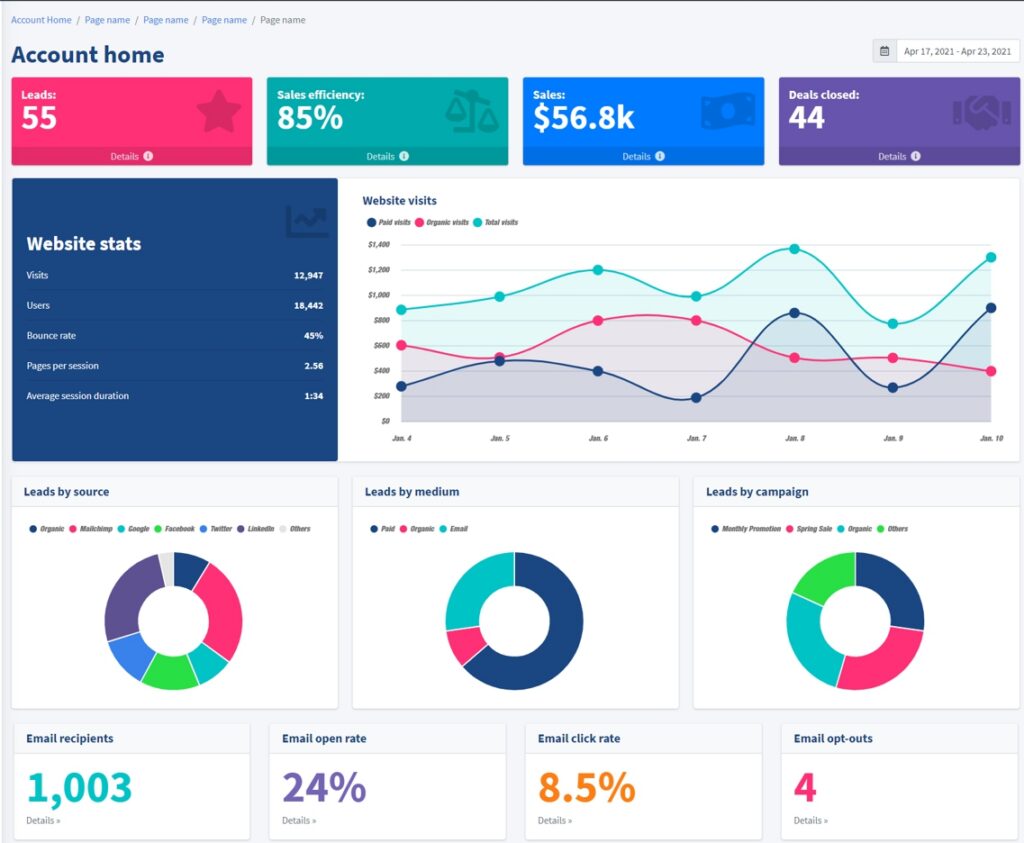
Task: Click the pink Mailchimp slice in Leads by source
Action: point(224,609)
